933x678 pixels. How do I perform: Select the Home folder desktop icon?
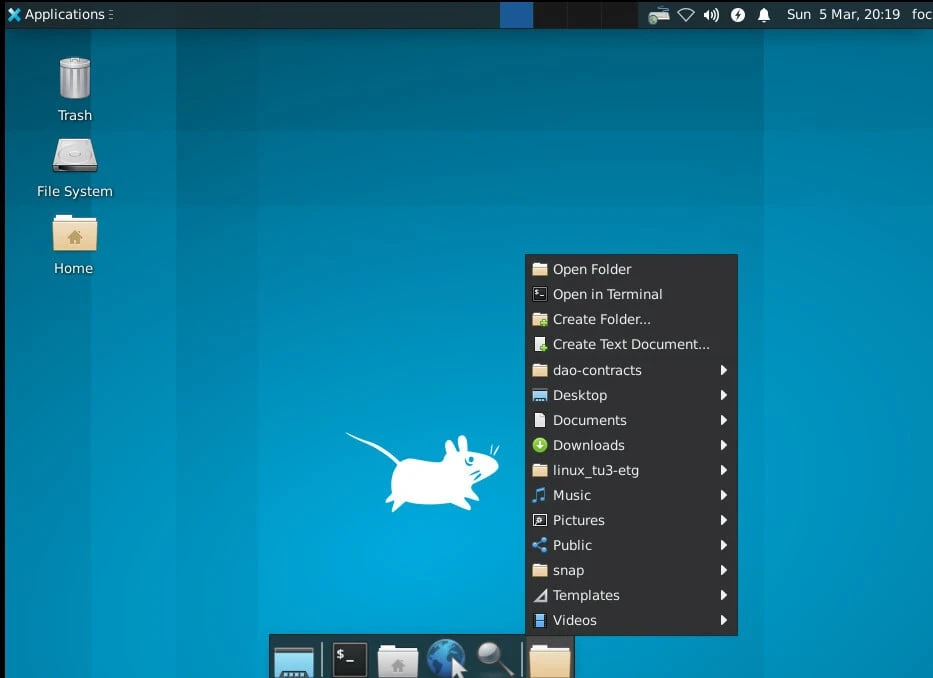(74, 234)
